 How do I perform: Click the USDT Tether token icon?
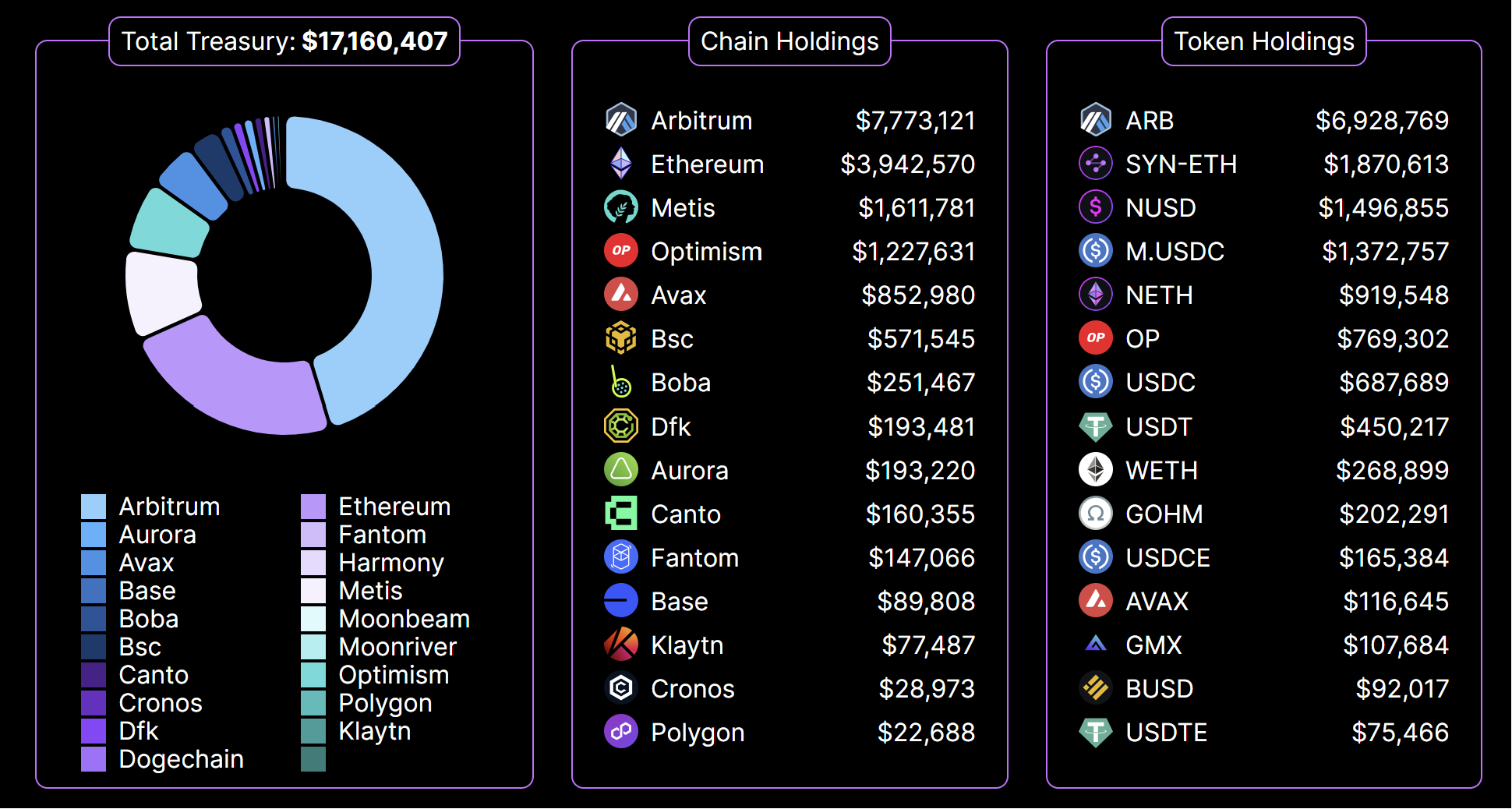tap(1095, 426)
